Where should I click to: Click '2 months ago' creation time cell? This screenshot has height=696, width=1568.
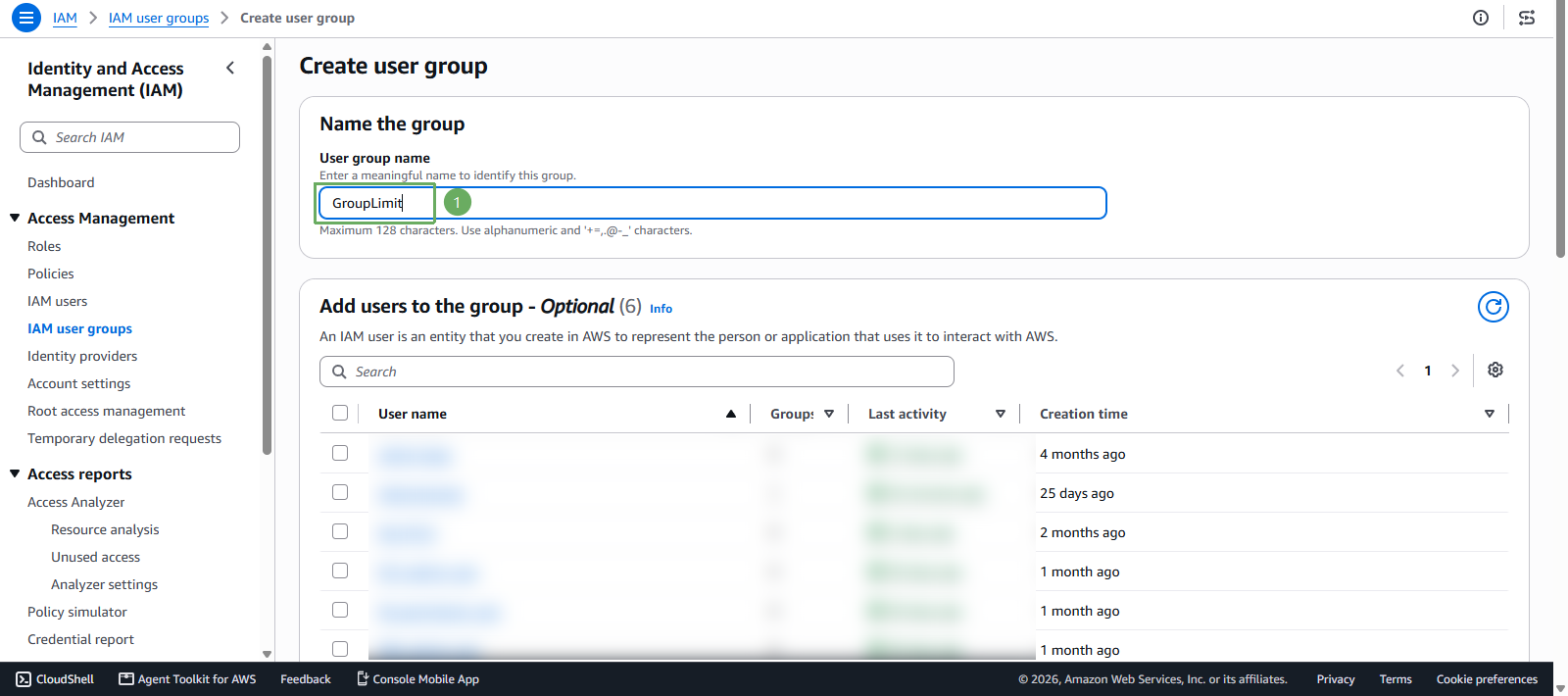[x=1083, y=532]
